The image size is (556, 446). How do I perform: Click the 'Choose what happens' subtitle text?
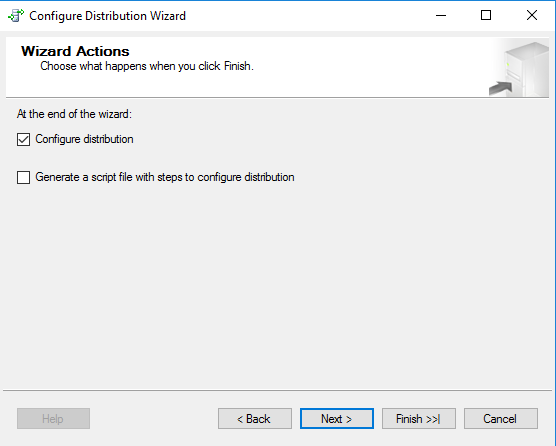147,66
